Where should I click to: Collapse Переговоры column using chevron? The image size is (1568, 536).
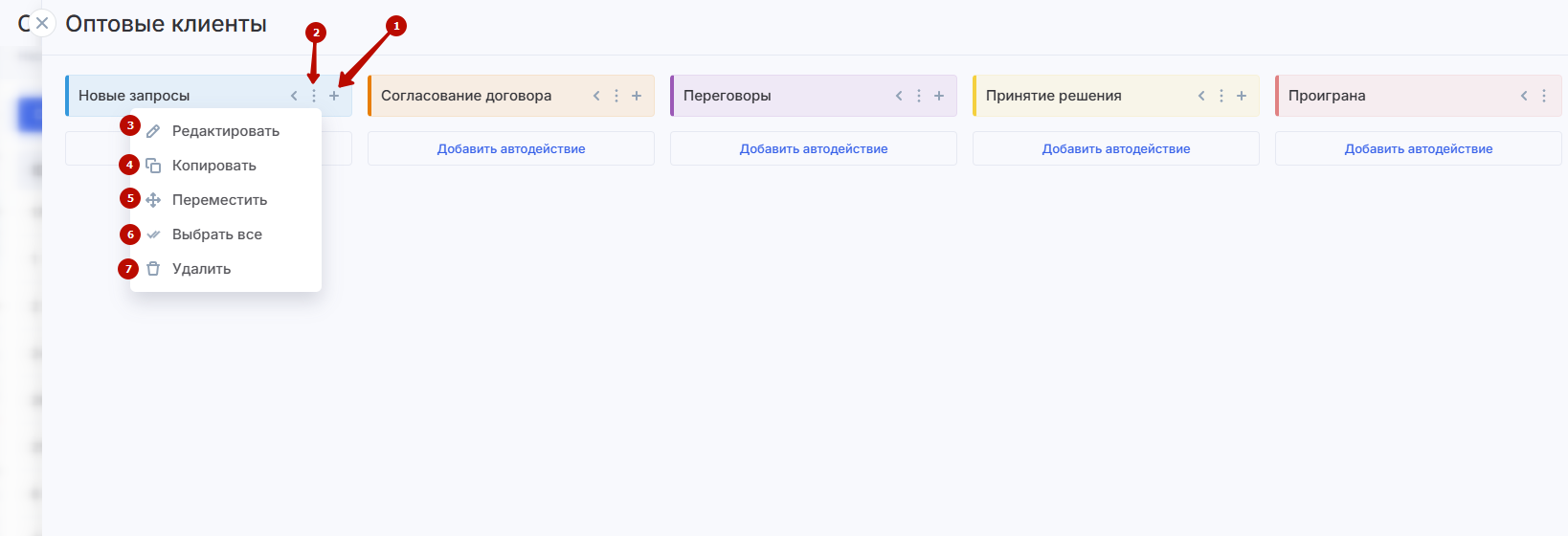point(899,96)
